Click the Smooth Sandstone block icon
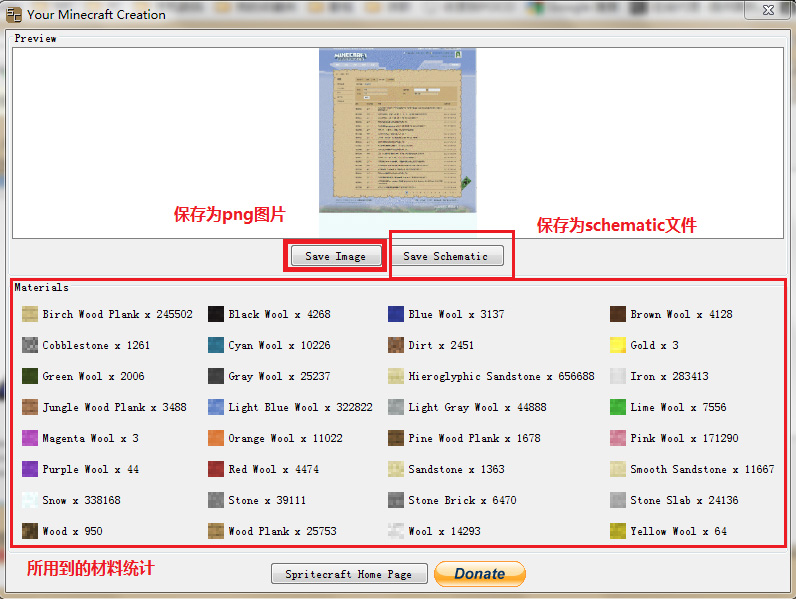This screenshot has width=796, height=599. pyautogui.click(x=618, y=469)
